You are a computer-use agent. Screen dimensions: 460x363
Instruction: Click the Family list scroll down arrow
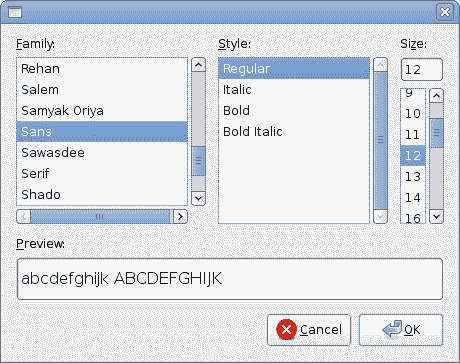(x=199, y=199)
